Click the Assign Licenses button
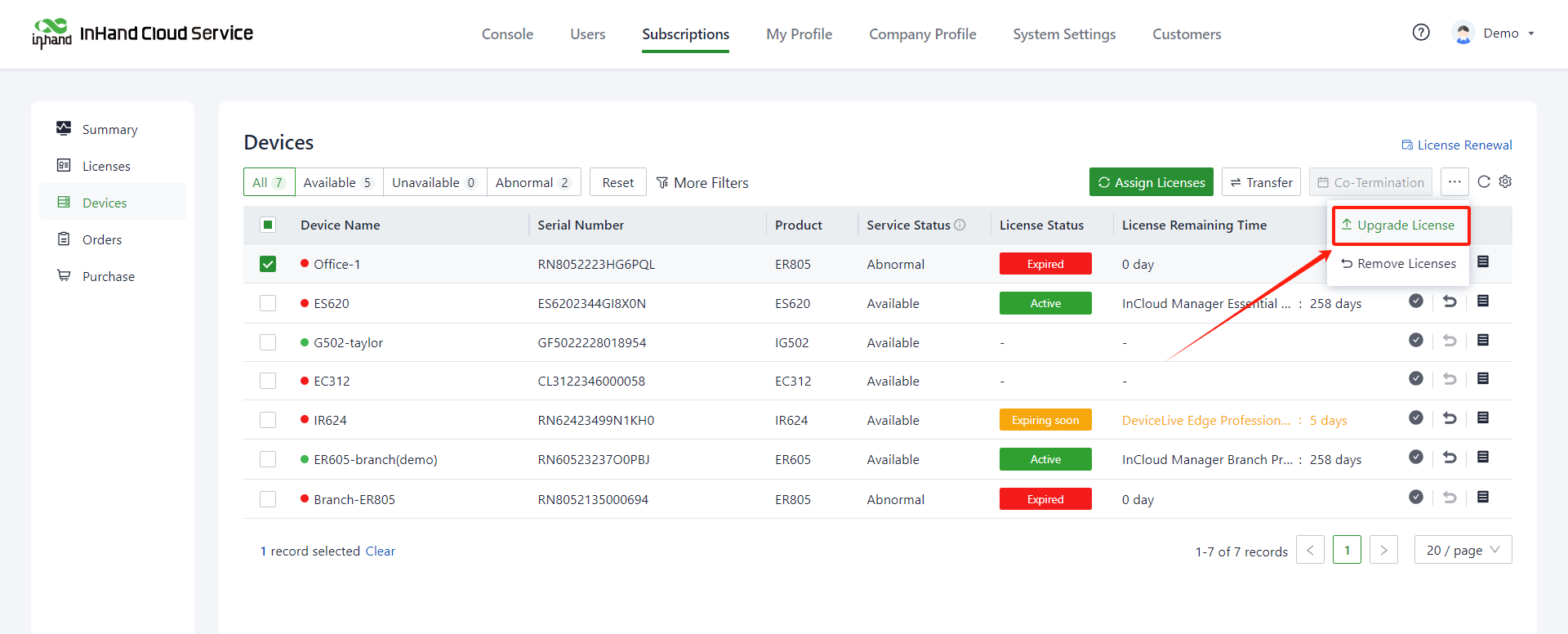 (x=1151, y=182)
